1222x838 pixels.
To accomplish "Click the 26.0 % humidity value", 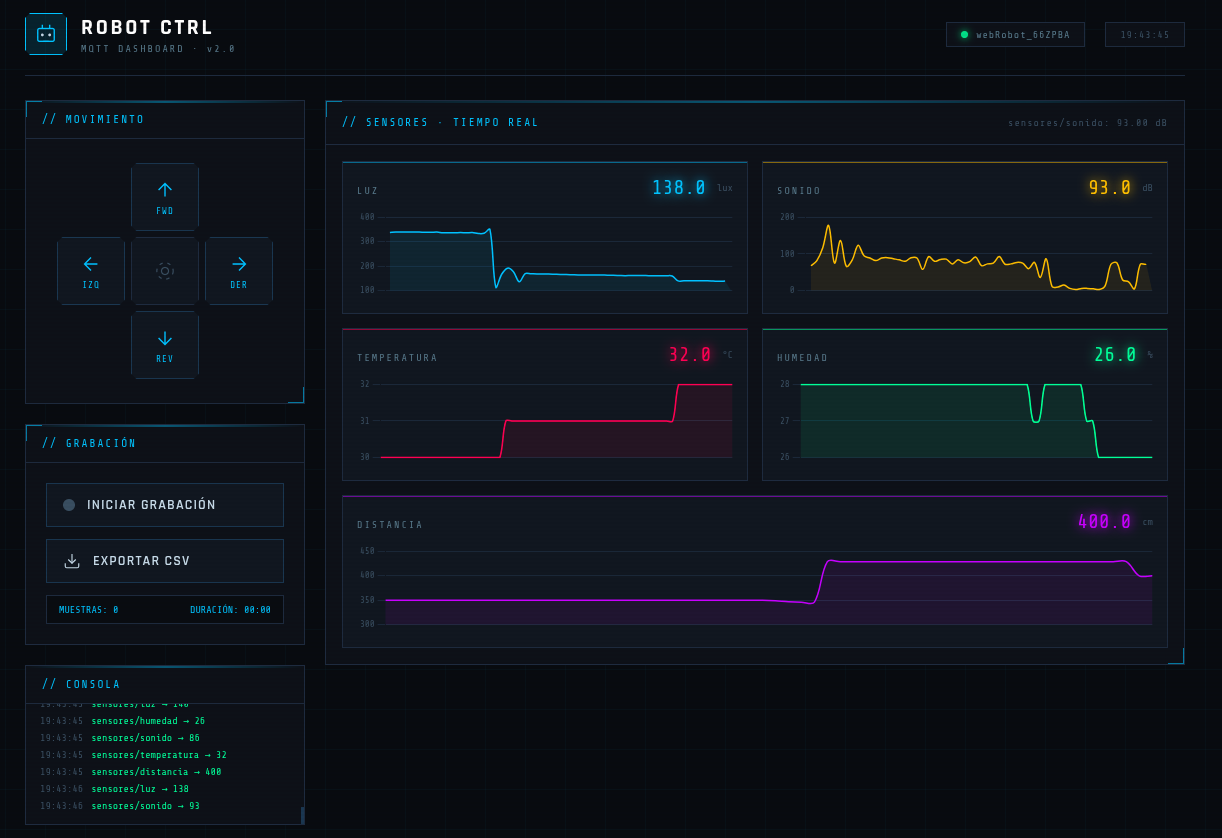I will click(1115, 355).
